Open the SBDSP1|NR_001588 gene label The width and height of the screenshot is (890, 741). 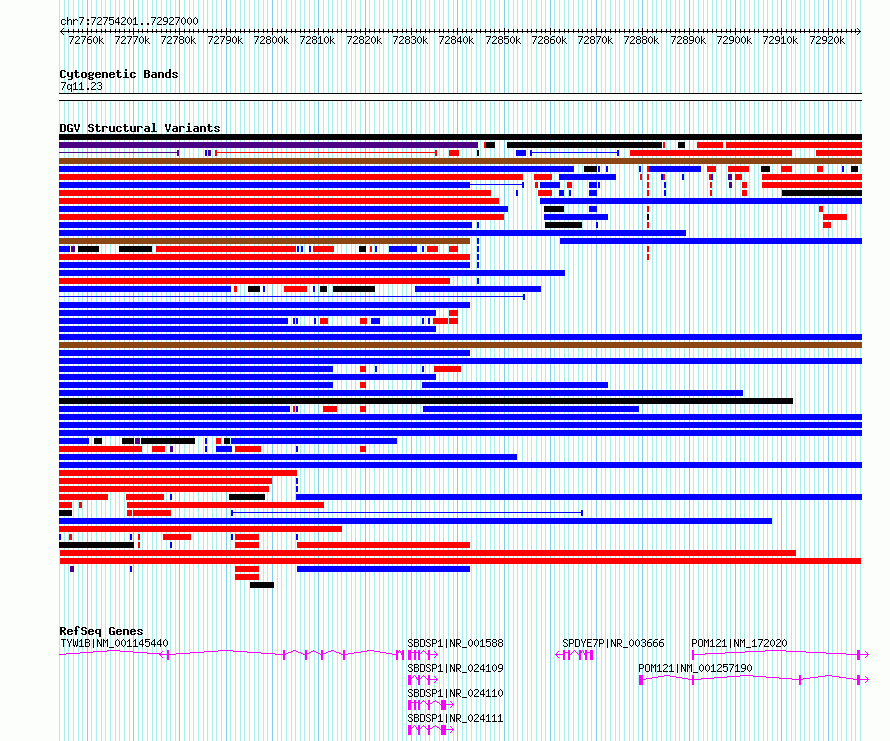pos(455,643)
